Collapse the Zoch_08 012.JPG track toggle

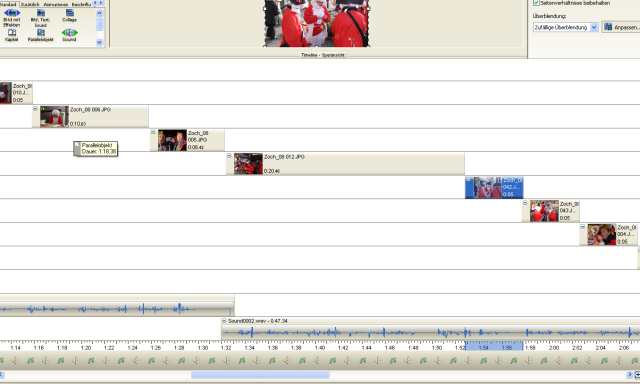click(229, 156)
